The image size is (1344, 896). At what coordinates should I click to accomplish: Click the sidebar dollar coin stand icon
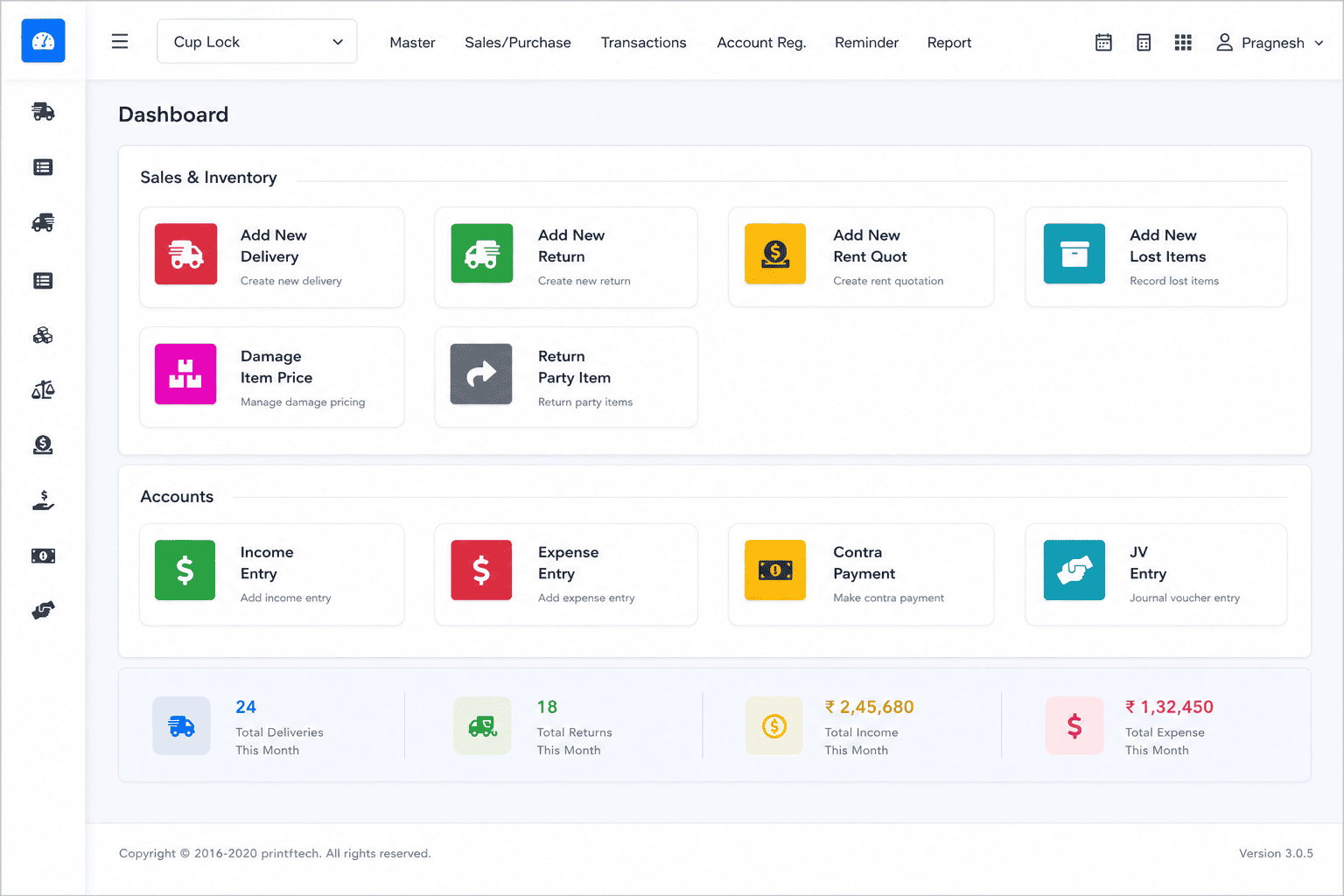pos(43,444)
